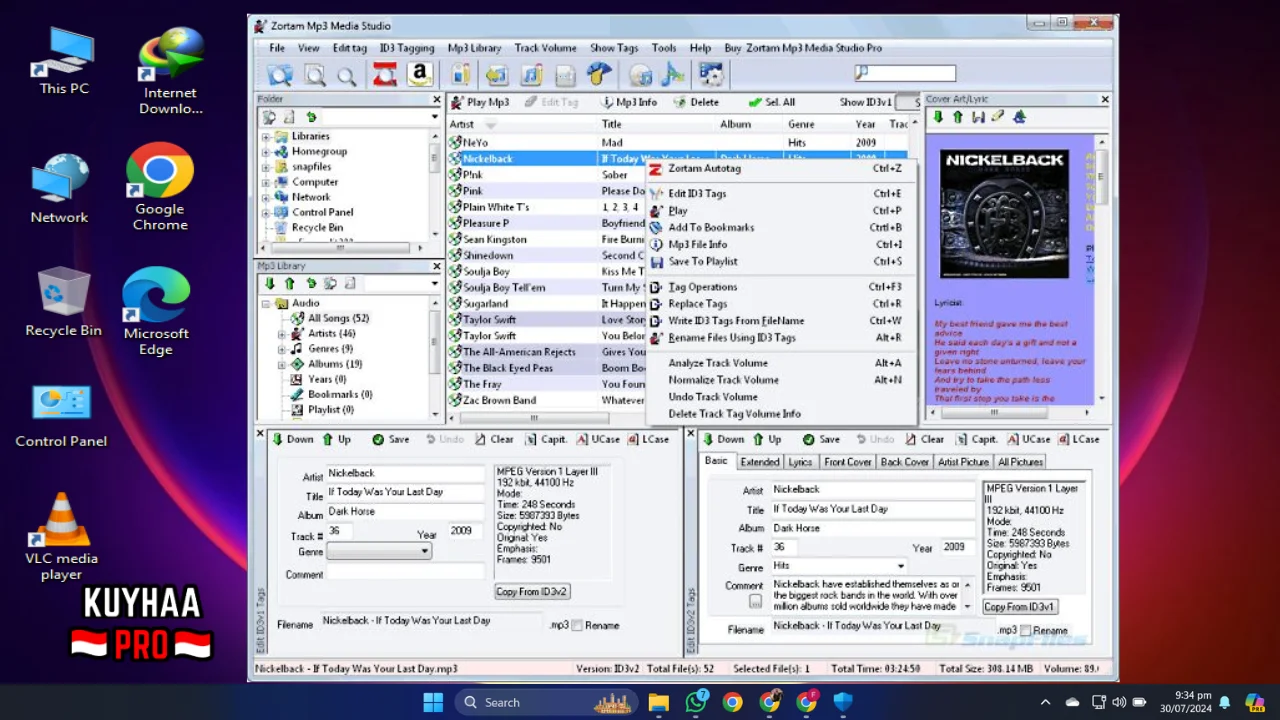
Task: Click the ID3v2 Album input field
Action: (873, 528)
